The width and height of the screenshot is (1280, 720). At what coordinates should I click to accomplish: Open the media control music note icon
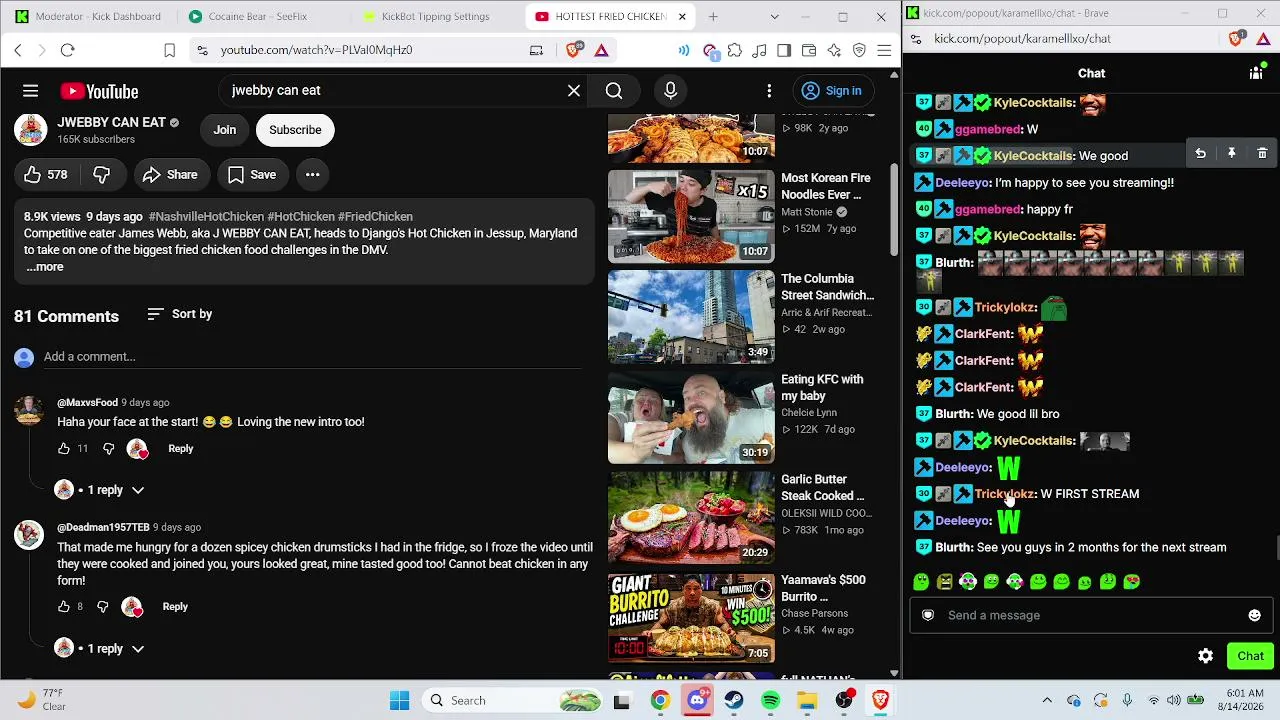coord(760,50)
